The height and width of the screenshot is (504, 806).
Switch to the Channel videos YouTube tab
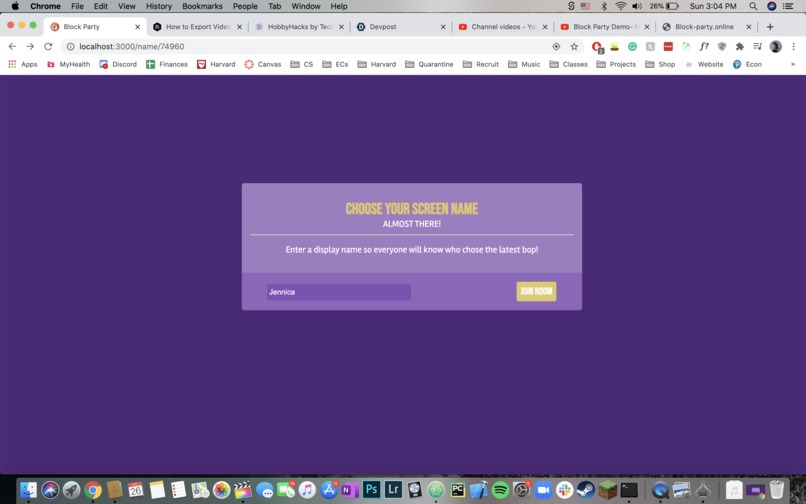click(504, 27)
